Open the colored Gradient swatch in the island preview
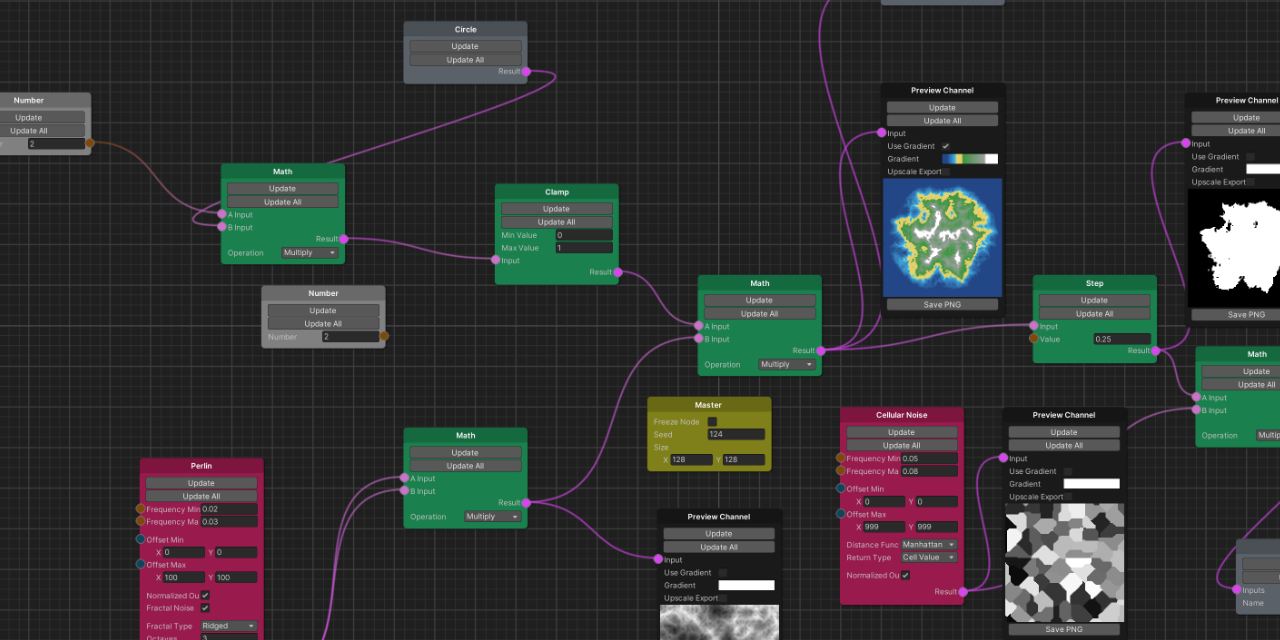Viewport: 1280px width, 640px height. click(969, 159)
